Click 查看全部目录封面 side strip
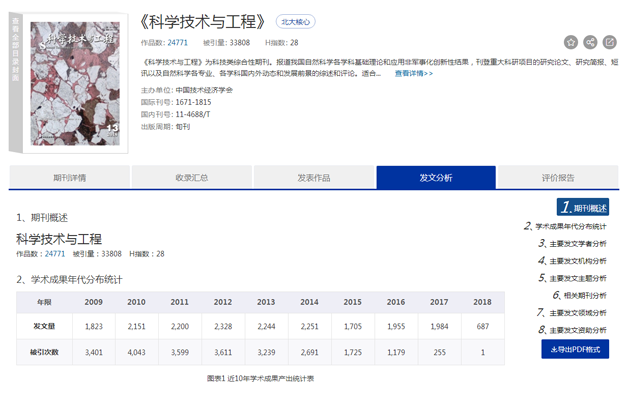The width and height of the screenshot is (628, 407). (x=16, y=83)
